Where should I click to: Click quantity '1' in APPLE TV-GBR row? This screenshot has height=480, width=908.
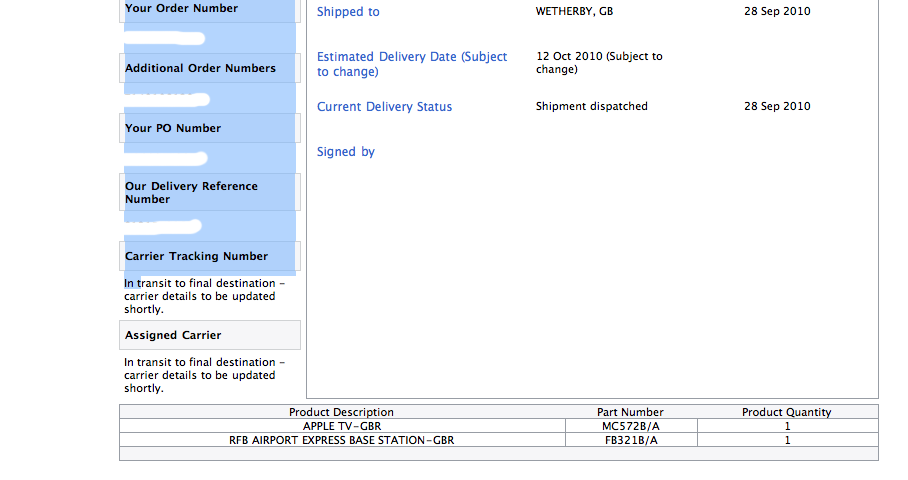point(788,426)
